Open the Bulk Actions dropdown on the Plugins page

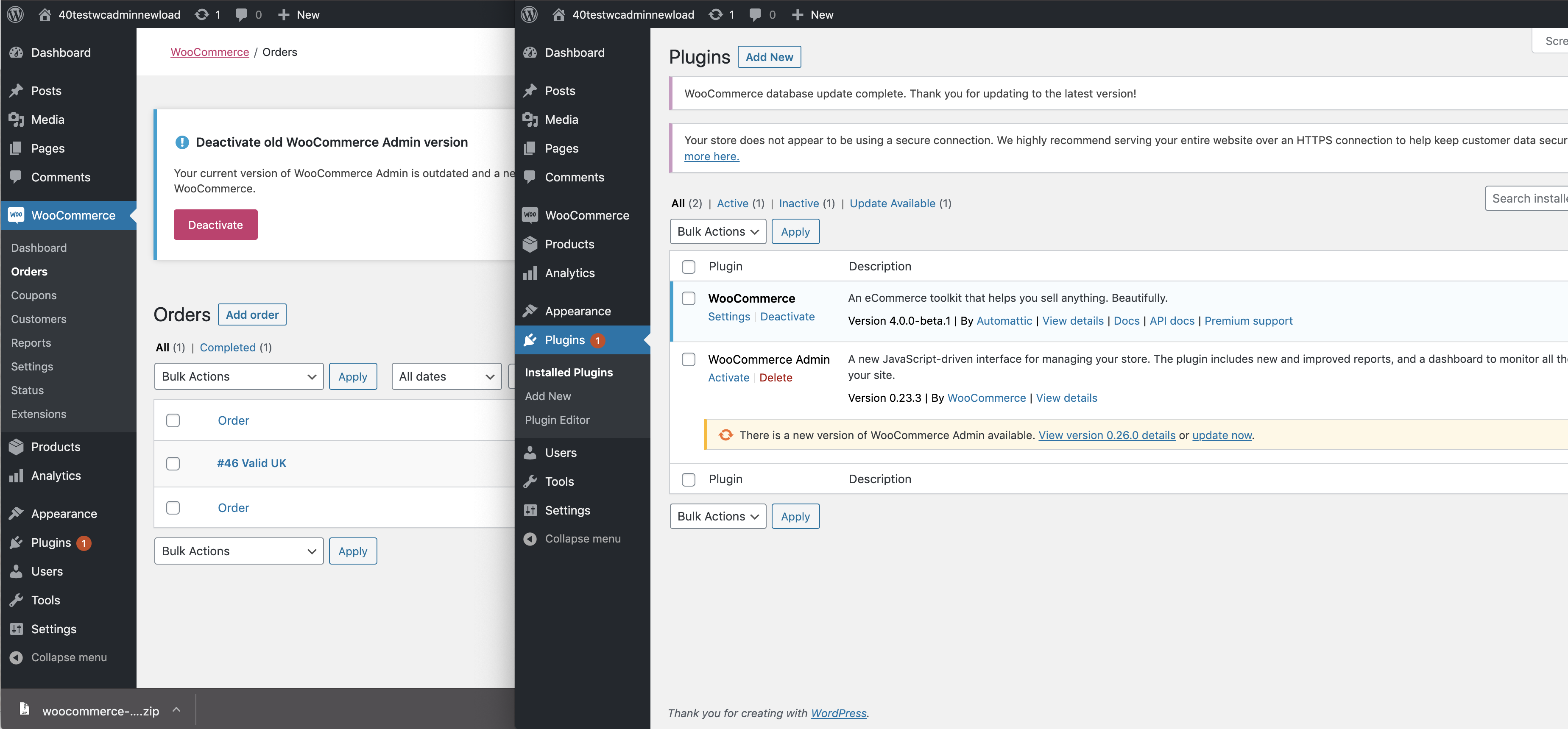(718, 231)
